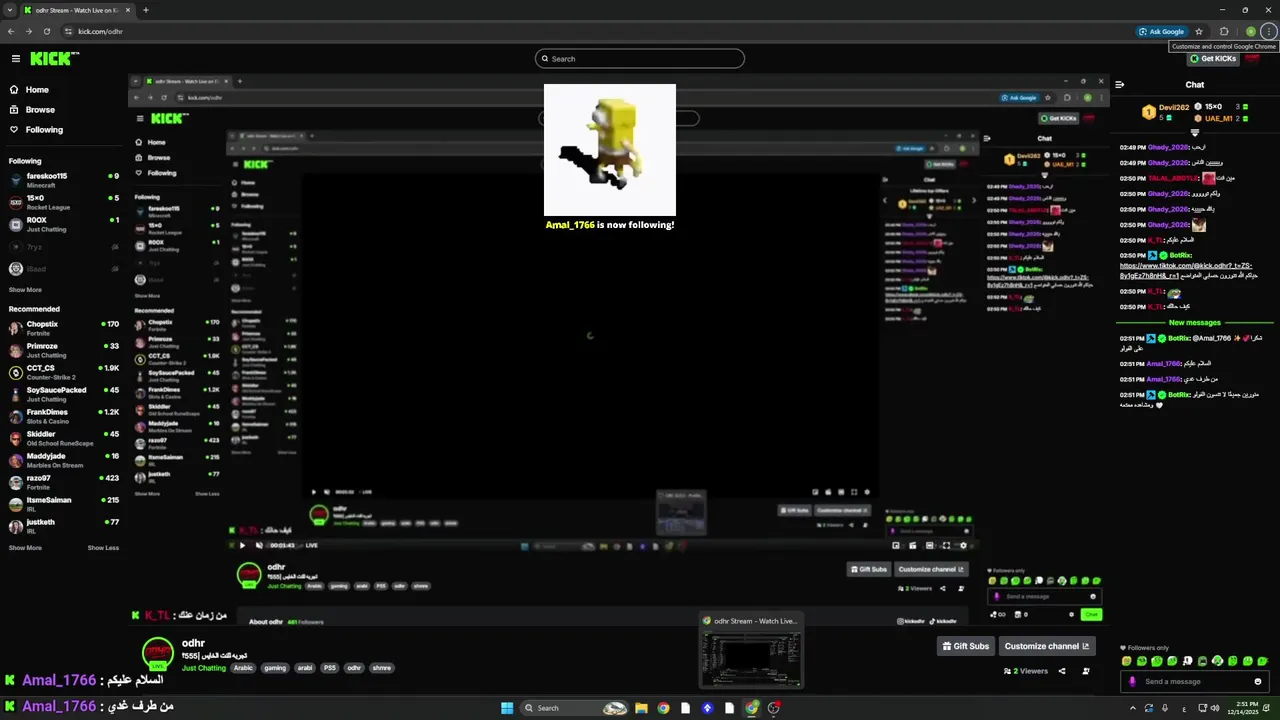Image resolution: width=1280 pixels, height=720 pixels.
Task: Click the Kick Search field
Action: 640,59
